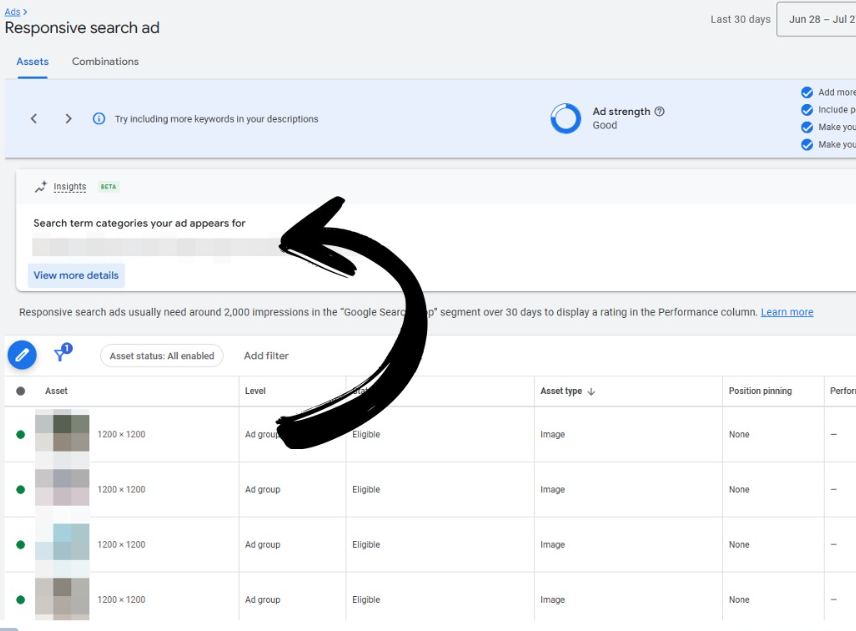Click the status dot column header
This screenshot has height=631, width=856.
(20, 391)
